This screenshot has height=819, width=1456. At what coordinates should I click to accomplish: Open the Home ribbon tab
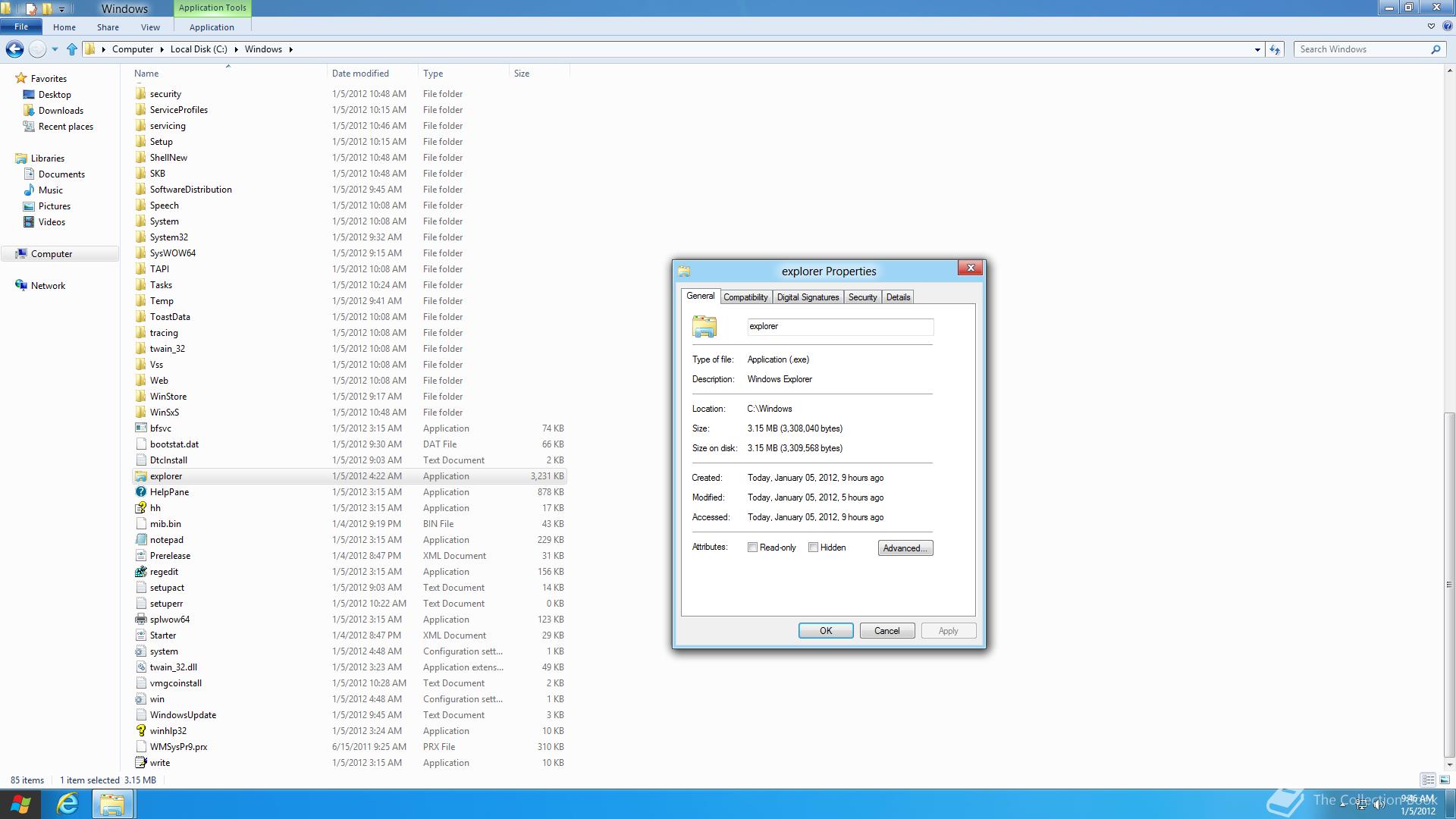[64, 27]
